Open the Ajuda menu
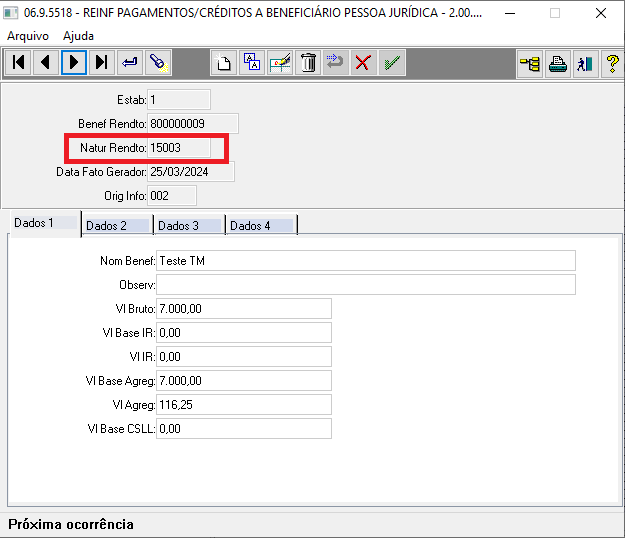Image resolution: width=628 pixels, height=538 pixels. pyautogui.click(x=78, y=36)
